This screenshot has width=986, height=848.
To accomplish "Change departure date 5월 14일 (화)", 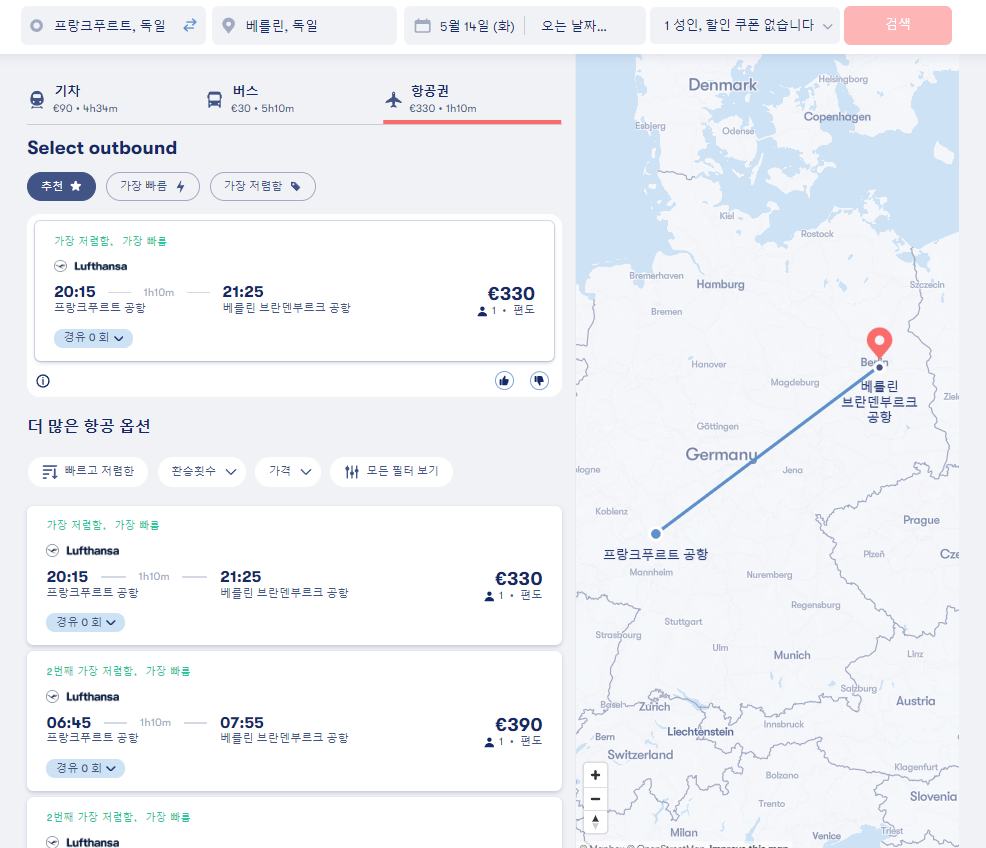I will 477,26.
